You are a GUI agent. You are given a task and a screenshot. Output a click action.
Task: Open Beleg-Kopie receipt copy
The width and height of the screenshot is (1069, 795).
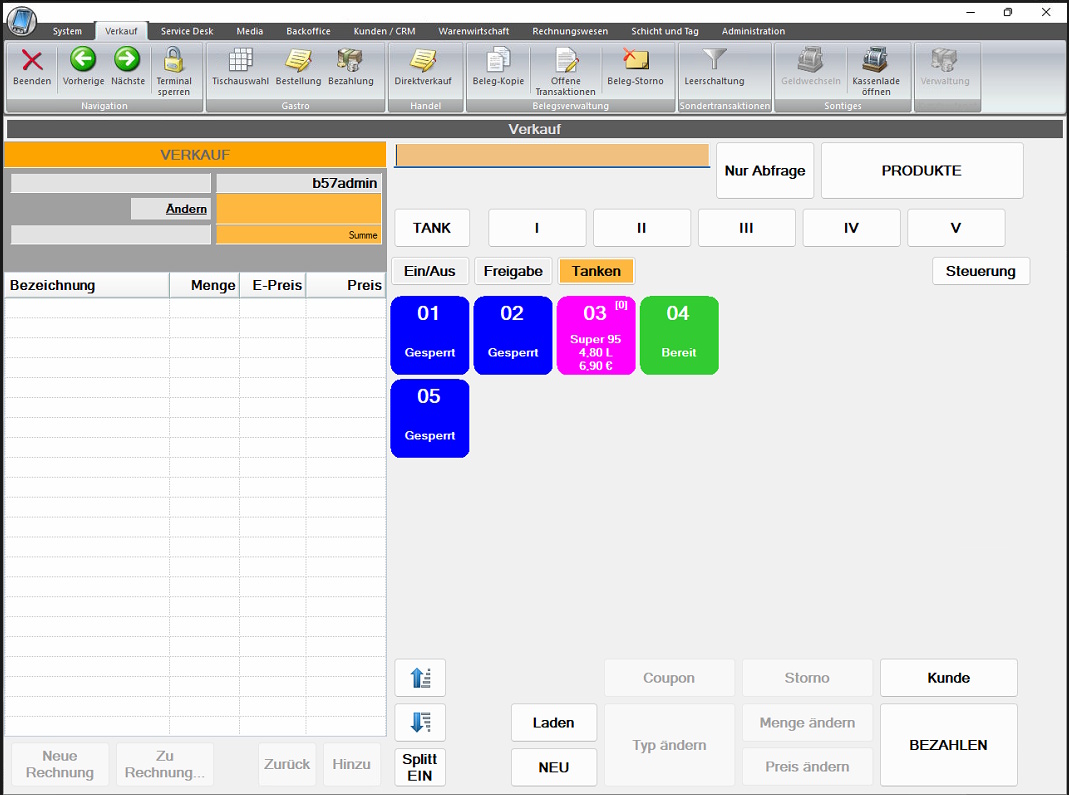click(498, 62)
